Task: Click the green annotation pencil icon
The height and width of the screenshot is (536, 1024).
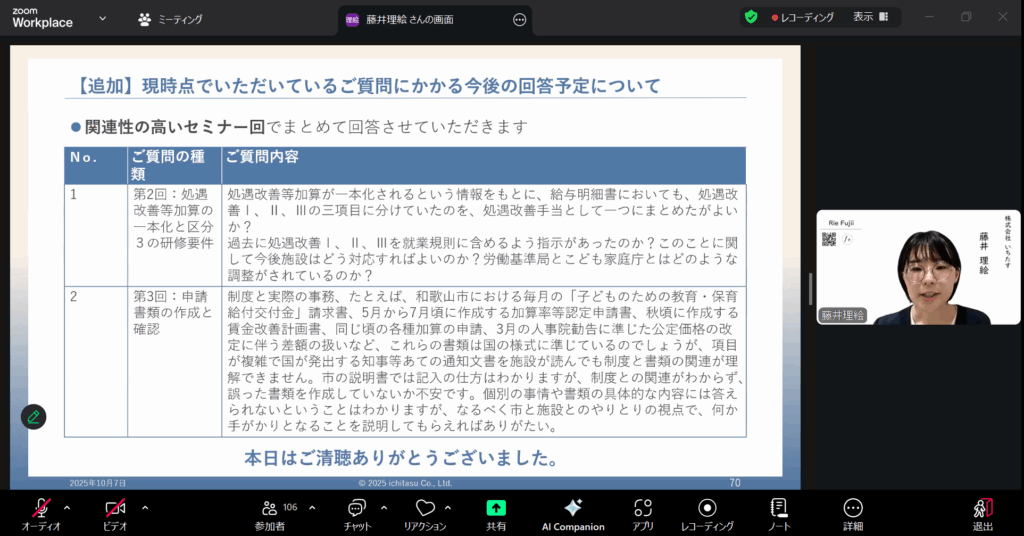Action: [33, 417]
